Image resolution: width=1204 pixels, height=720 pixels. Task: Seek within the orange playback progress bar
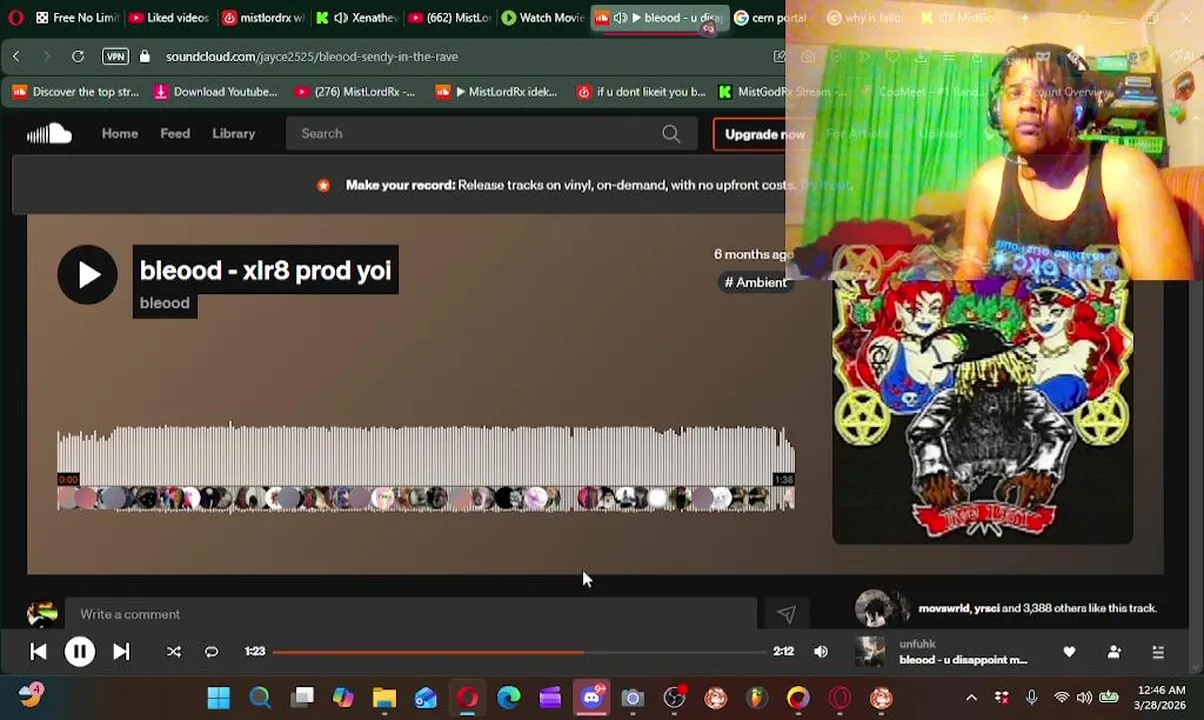click(520, 652)
